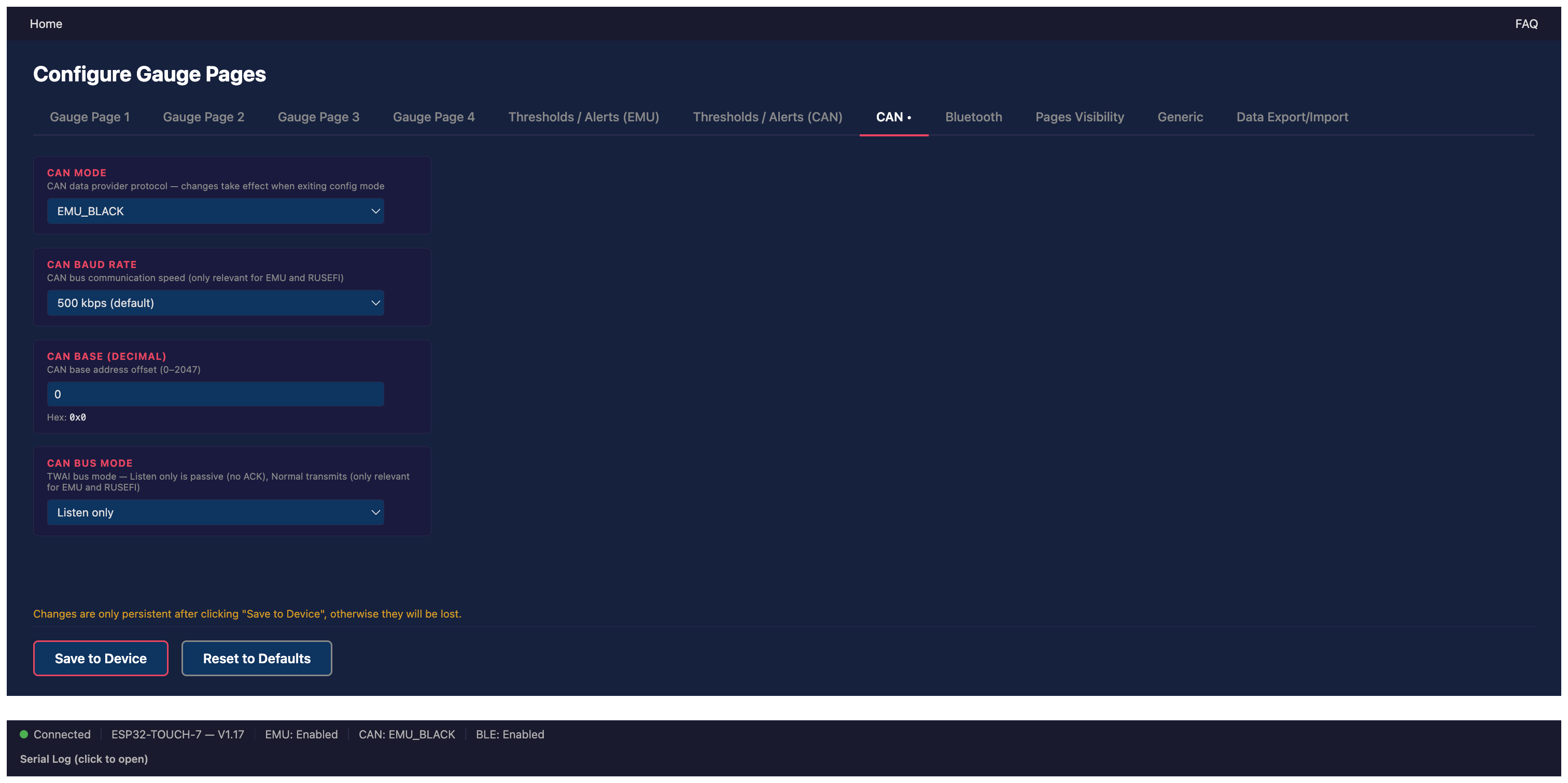Viewport: 1568px width, 783px height.
Task: Open the Bluetooth tab
Action: tap(973, 117)
